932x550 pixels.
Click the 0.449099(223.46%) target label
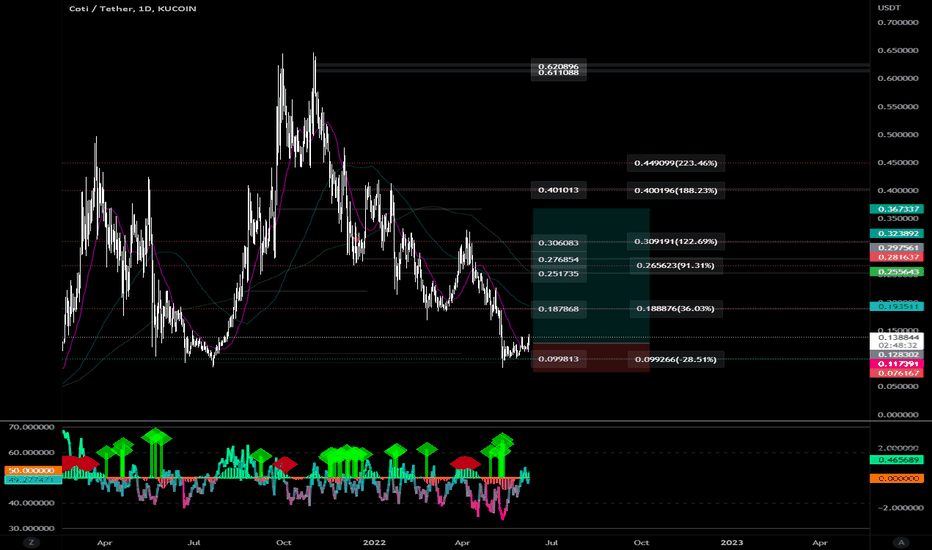pyautogui.click(x=675, y=163)
